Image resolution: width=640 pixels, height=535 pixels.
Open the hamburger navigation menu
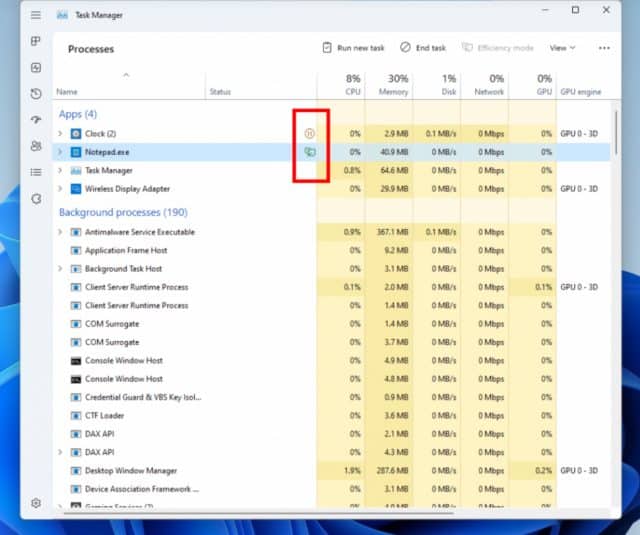(36, 15)
